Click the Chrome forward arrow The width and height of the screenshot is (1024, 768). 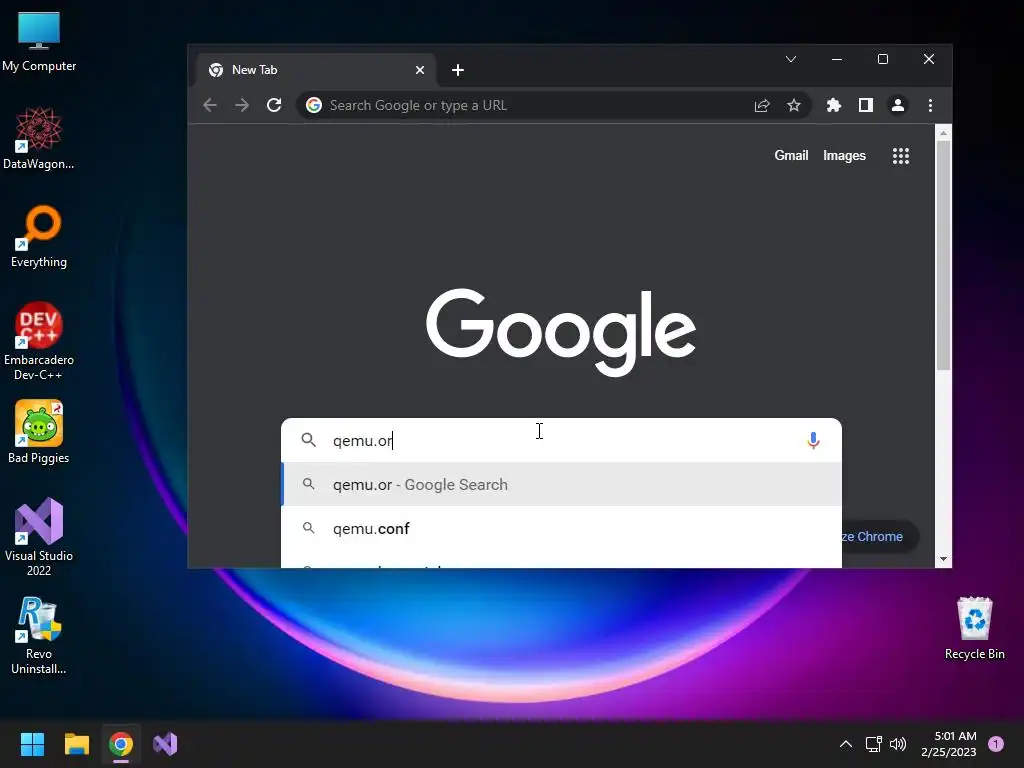[242, 105]
